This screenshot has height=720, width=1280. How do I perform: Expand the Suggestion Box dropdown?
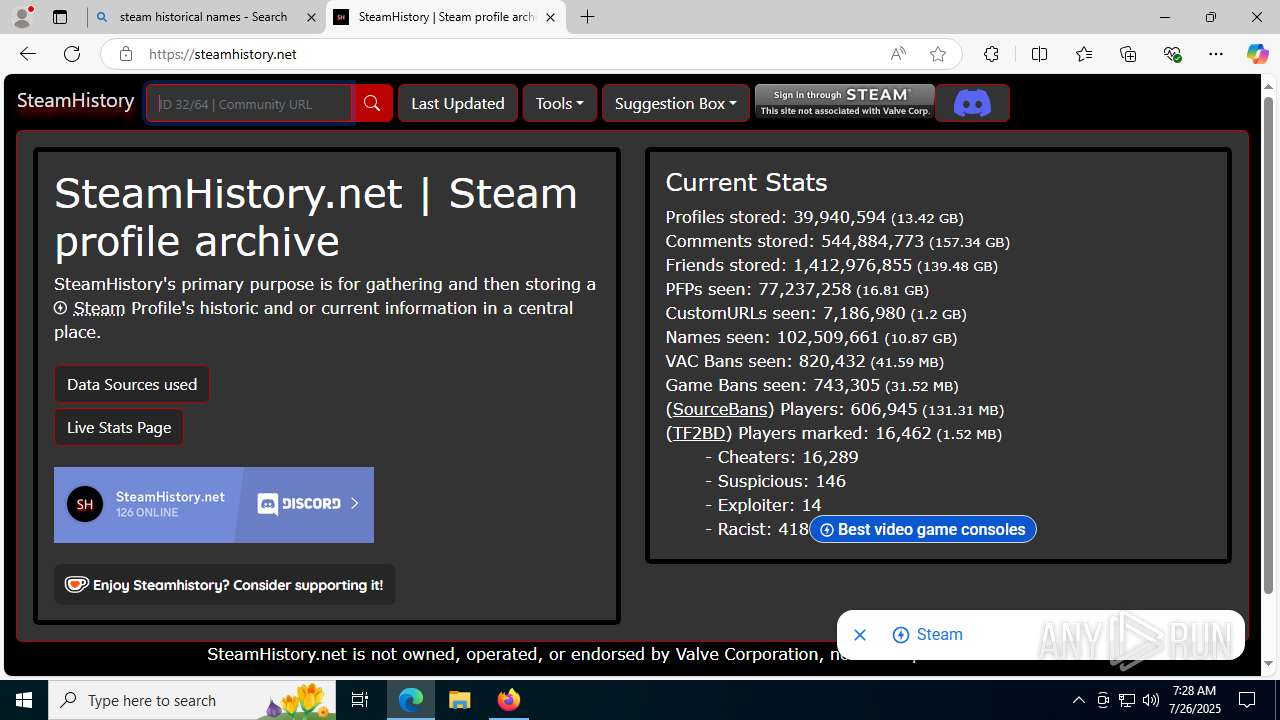pos(676,103)
